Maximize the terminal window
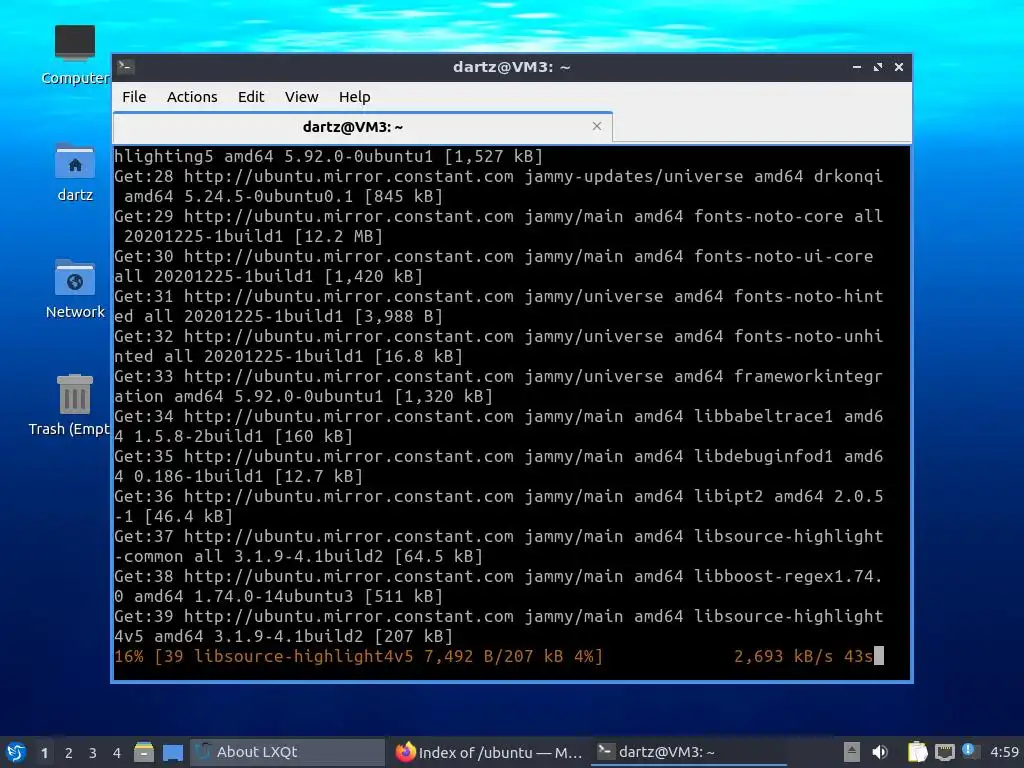This screenshot has width=1024, height=768. coord(878,67)
